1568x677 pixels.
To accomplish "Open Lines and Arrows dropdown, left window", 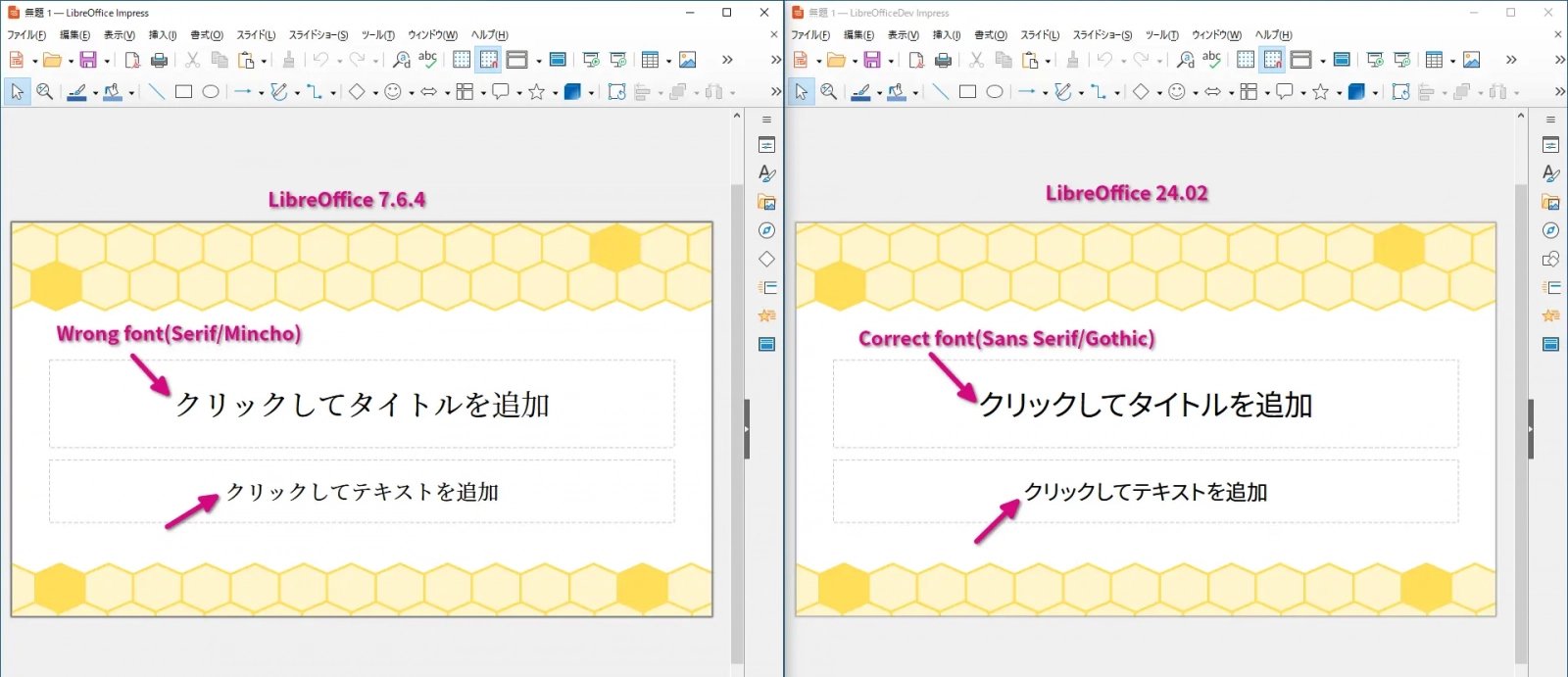I will (261, 92).
